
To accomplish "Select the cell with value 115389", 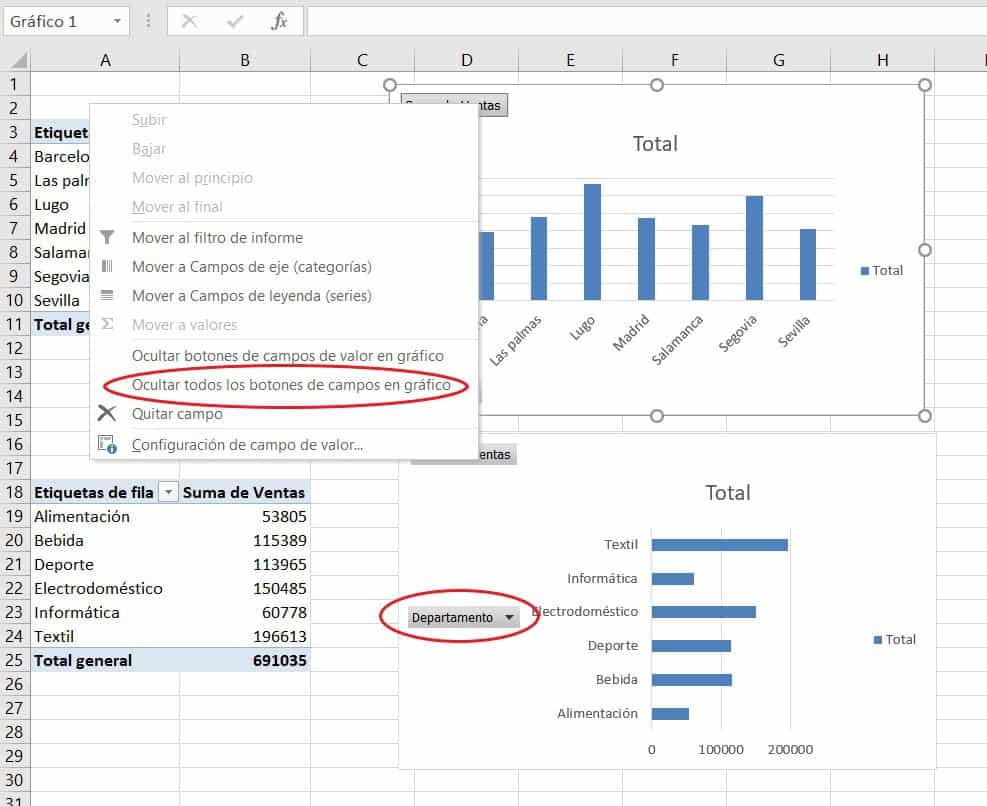I will click(244, 540).
